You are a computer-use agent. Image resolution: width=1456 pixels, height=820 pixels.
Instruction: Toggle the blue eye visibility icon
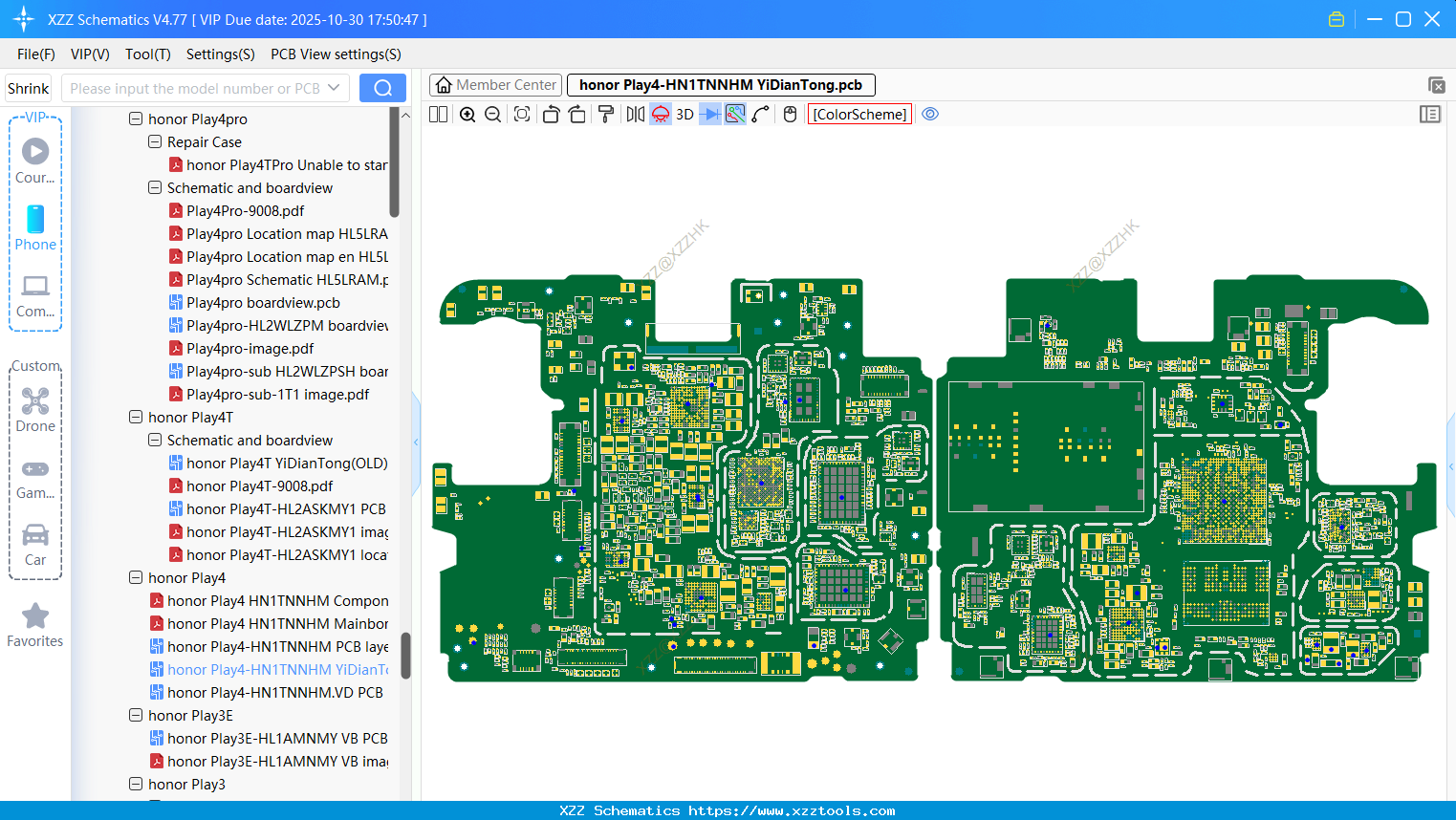(930, 114)
